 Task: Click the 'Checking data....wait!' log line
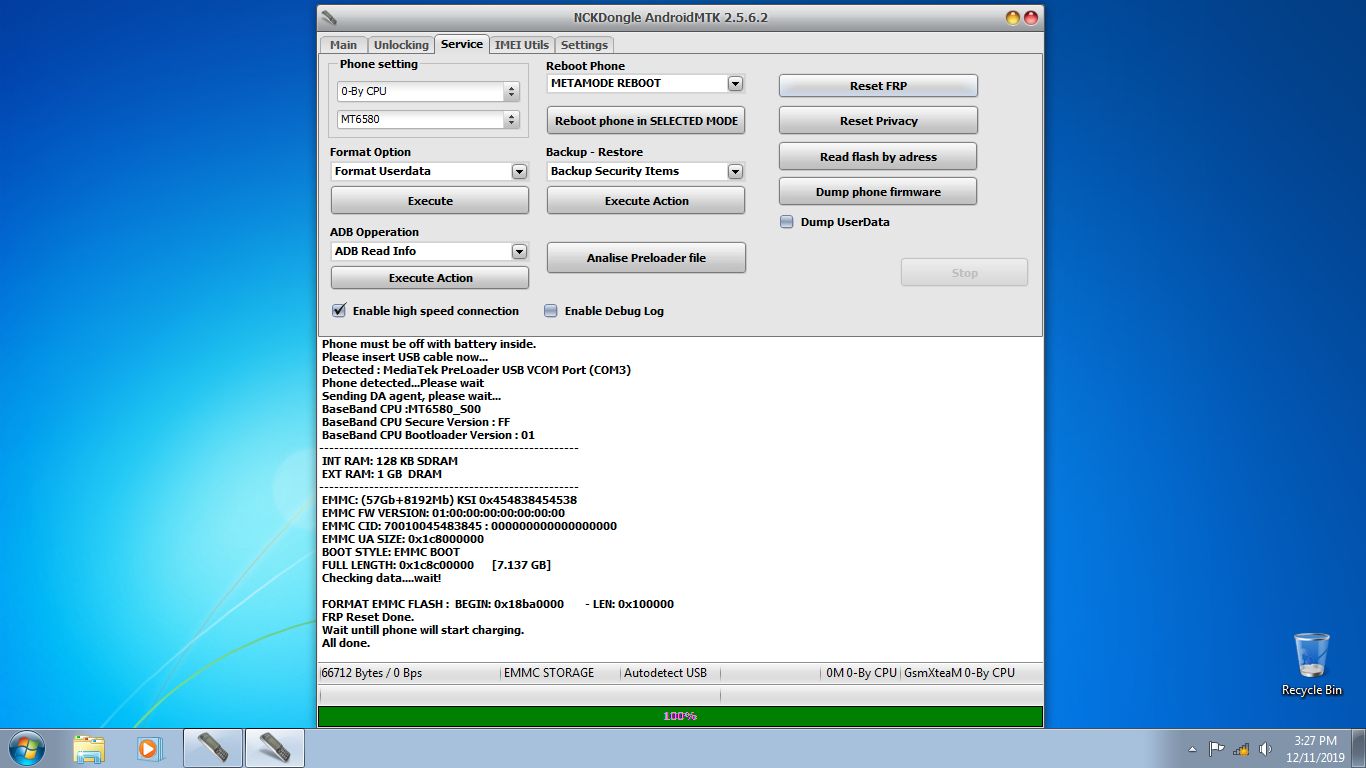pyautogui.click(x=381, y=578)
